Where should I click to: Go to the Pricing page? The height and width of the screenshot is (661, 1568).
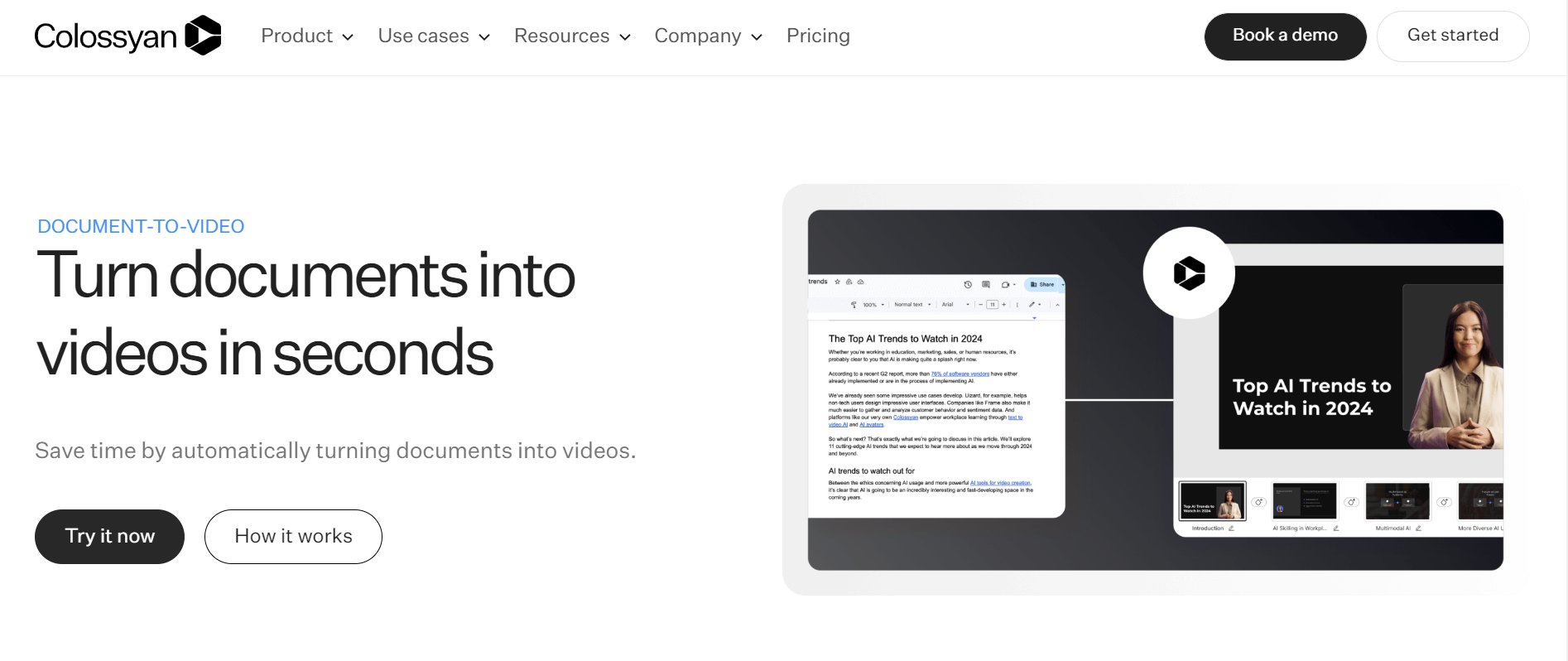[x=818, y=36]
